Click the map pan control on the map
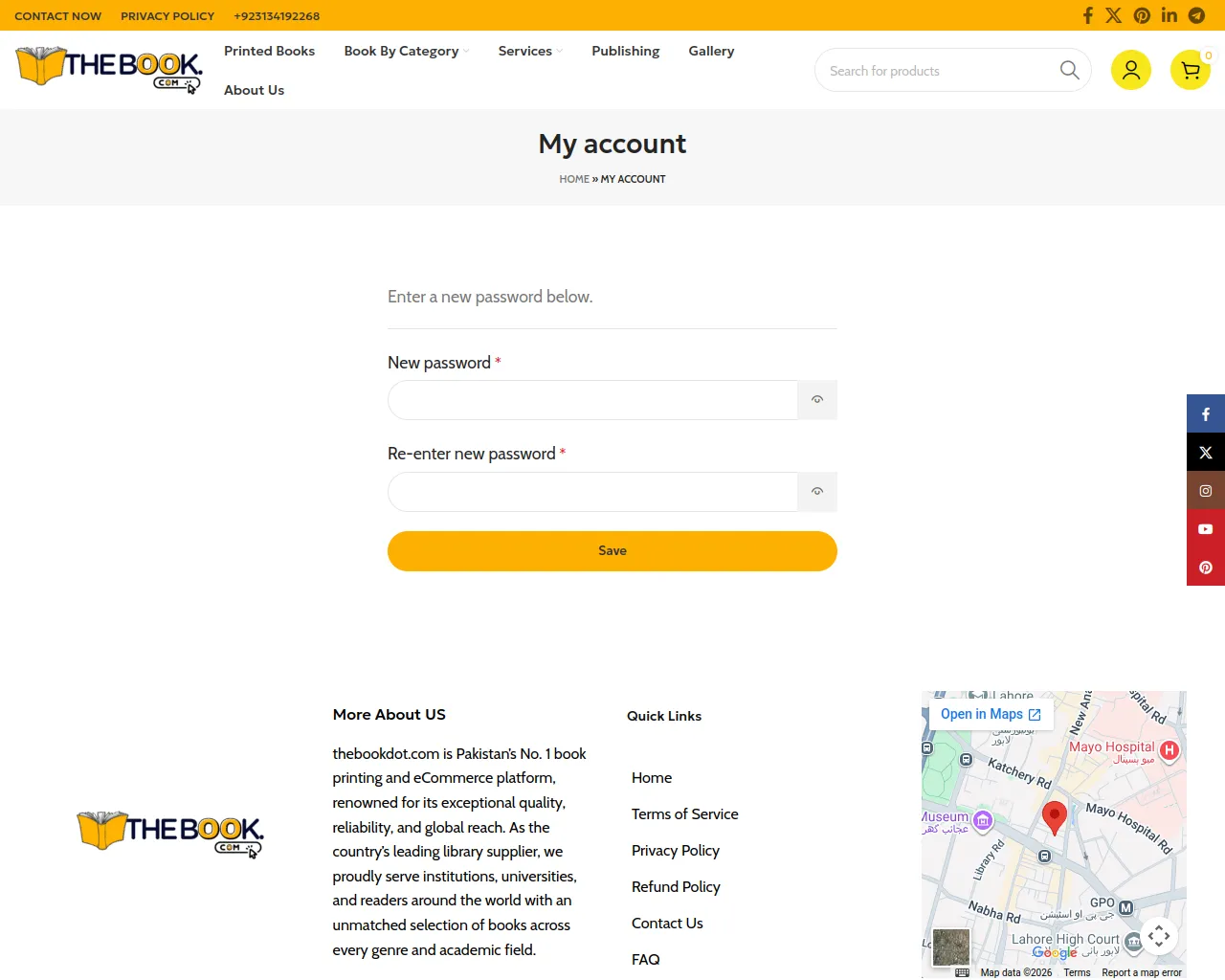Image resolution: width=1225 pixels, height=980 pixels. 1159,936
